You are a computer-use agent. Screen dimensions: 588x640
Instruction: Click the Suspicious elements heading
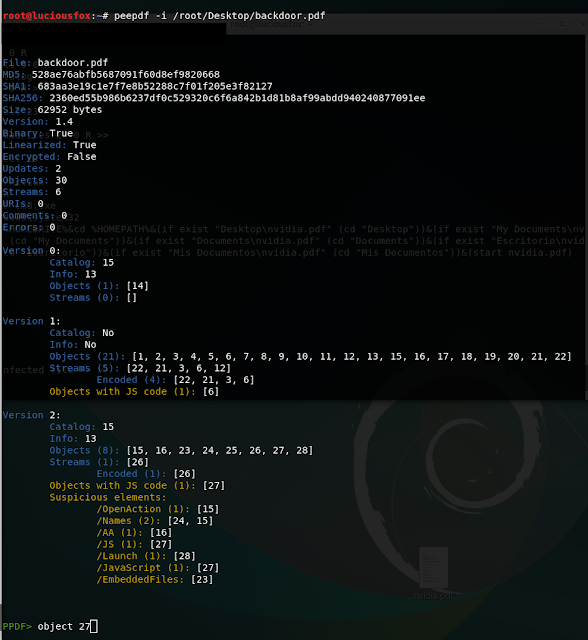point(108,497)
